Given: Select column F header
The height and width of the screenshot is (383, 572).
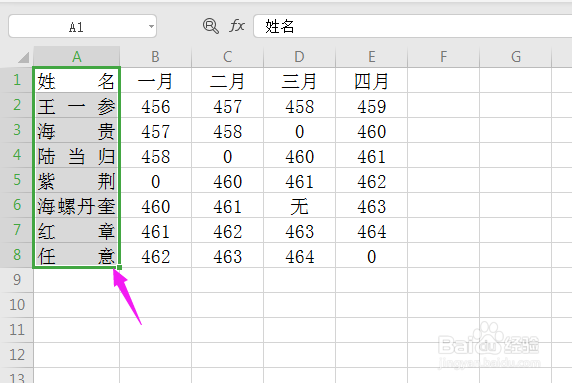Looking at the screenshot, I should tap(443, 57).
